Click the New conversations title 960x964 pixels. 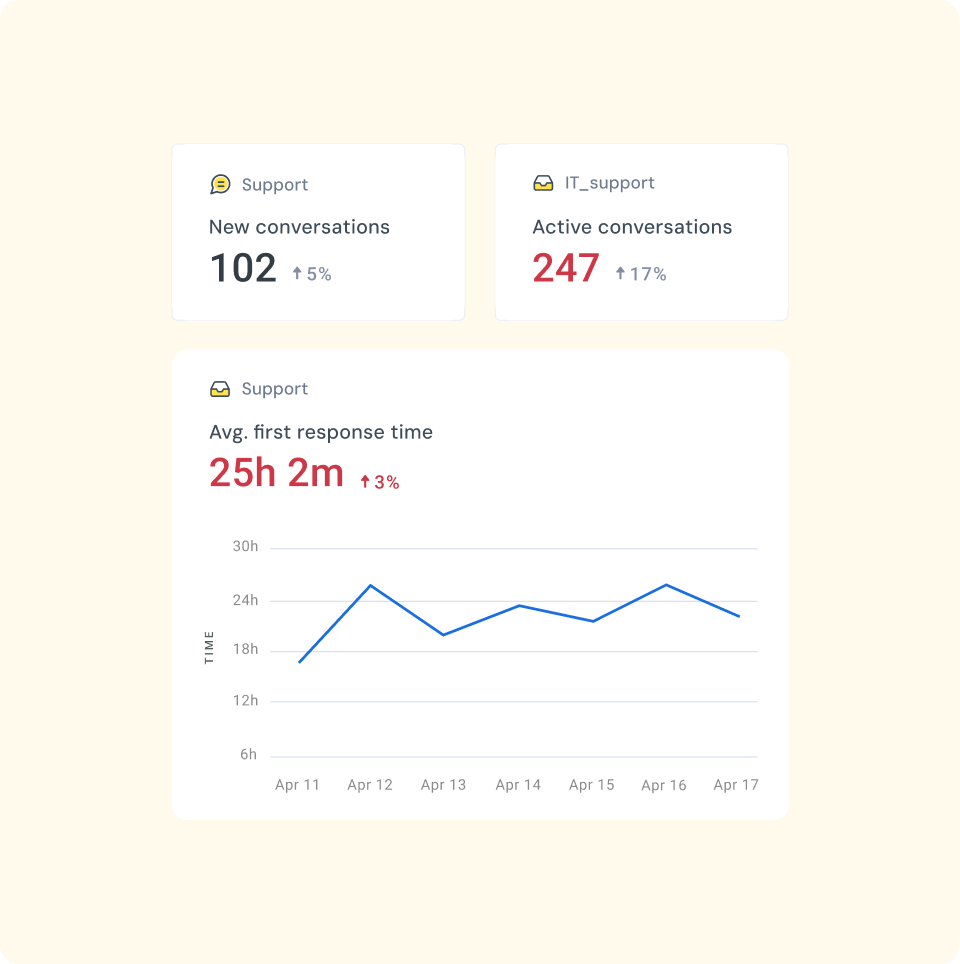point(299,227)
